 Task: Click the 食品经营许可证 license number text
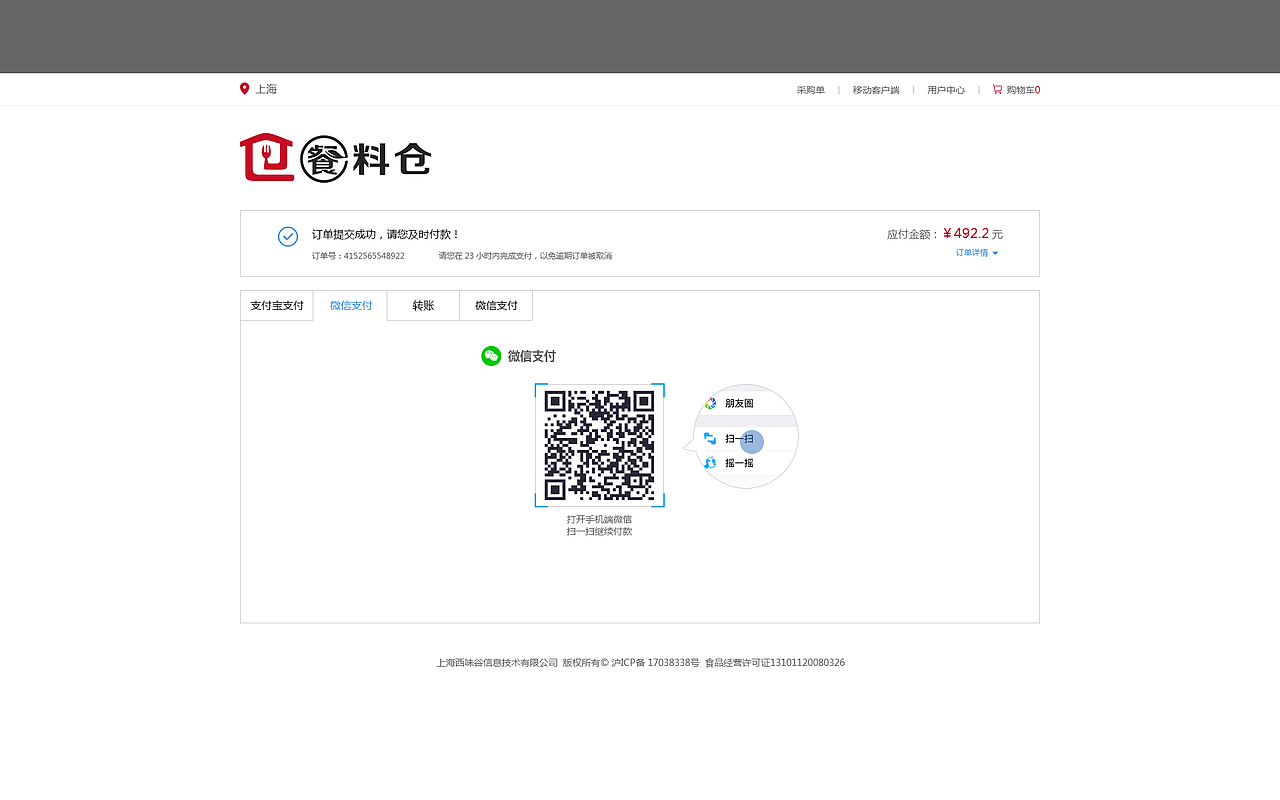point(775,662)
